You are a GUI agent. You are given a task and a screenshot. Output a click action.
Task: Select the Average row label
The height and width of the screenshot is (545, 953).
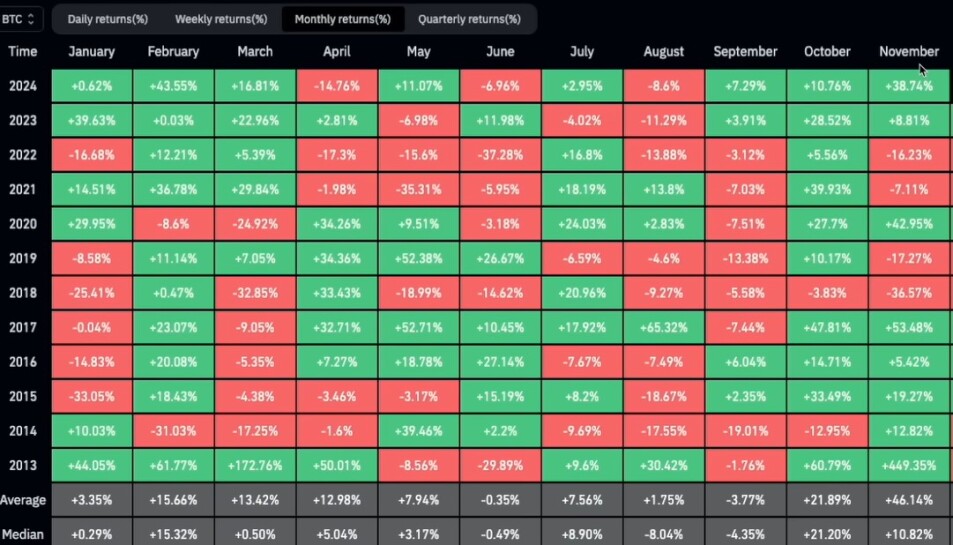[x=23, y=500]
